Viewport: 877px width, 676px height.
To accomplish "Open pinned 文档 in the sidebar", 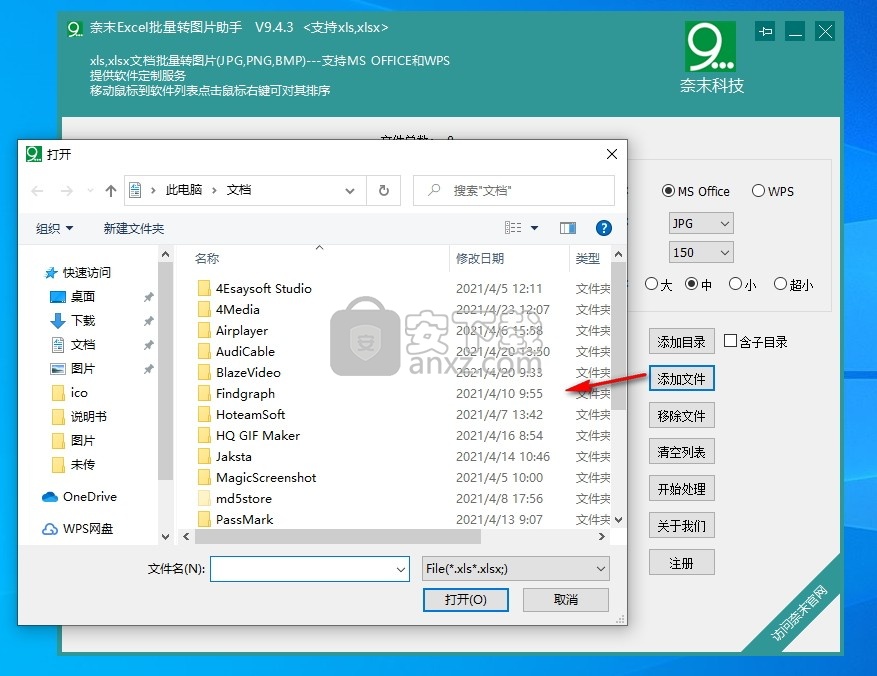I will [x=82, y=344].
